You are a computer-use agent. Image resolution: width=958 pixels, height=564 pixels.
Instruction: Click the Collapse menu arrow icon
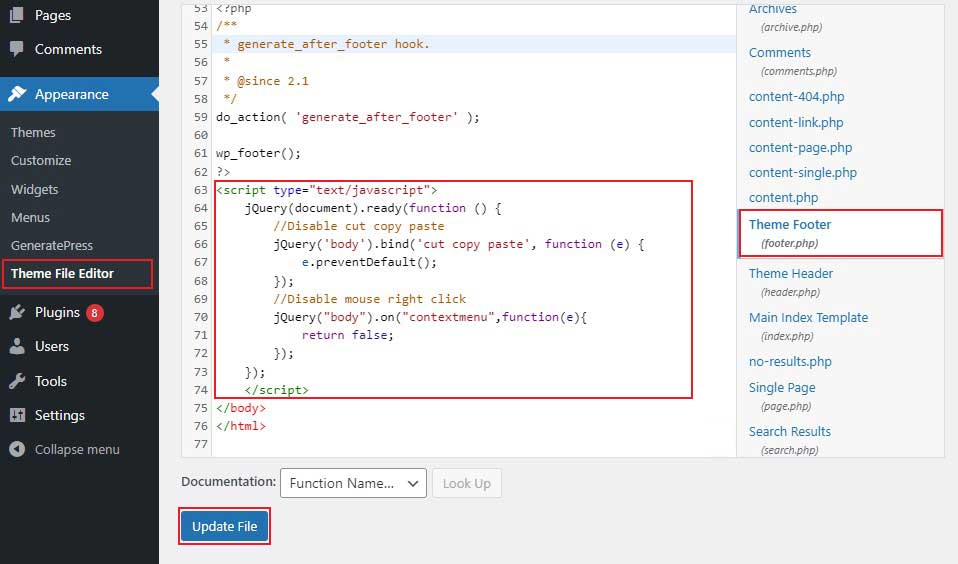(x=17, y=449)
